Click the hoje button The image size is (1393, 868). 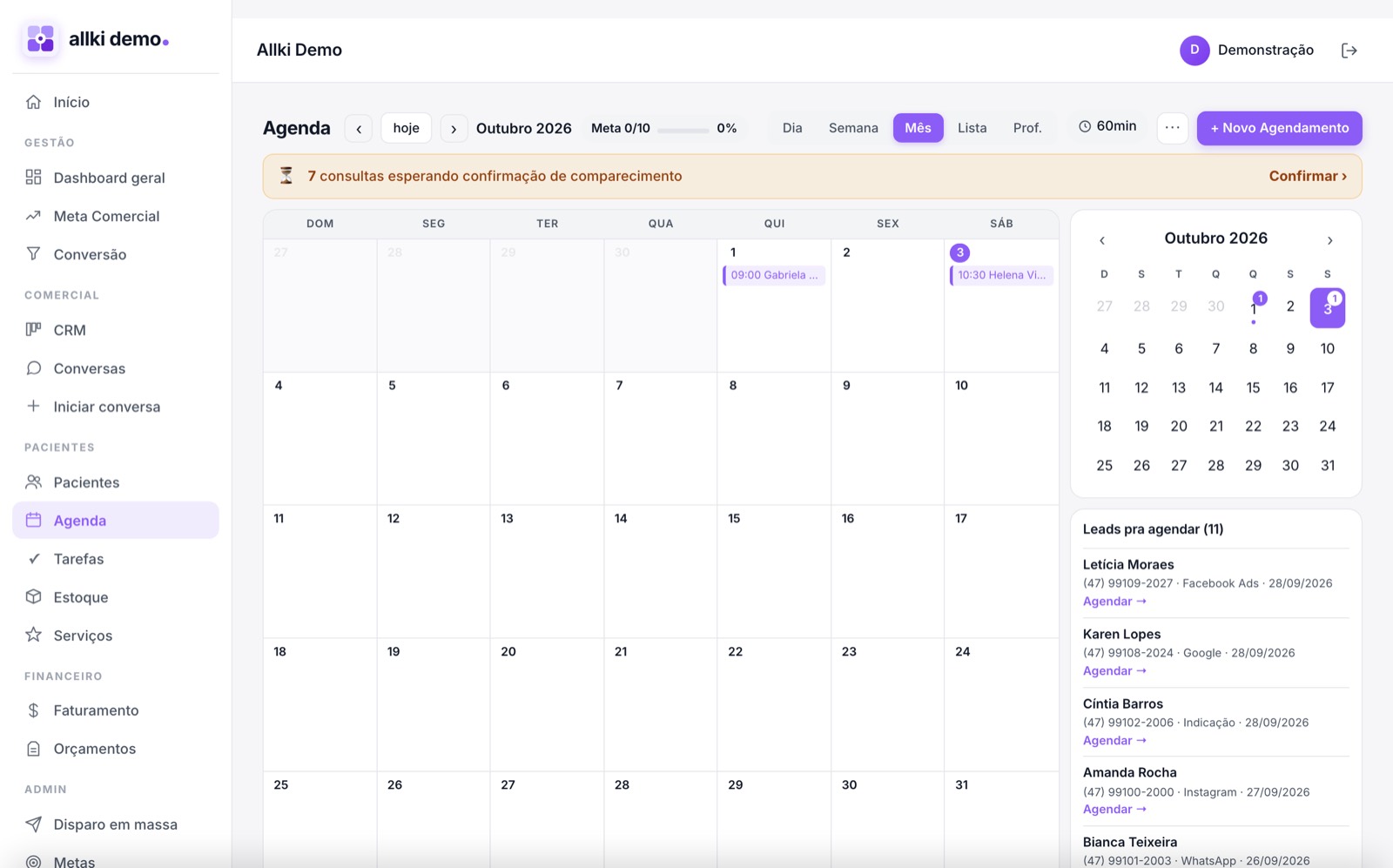[406, 128]
